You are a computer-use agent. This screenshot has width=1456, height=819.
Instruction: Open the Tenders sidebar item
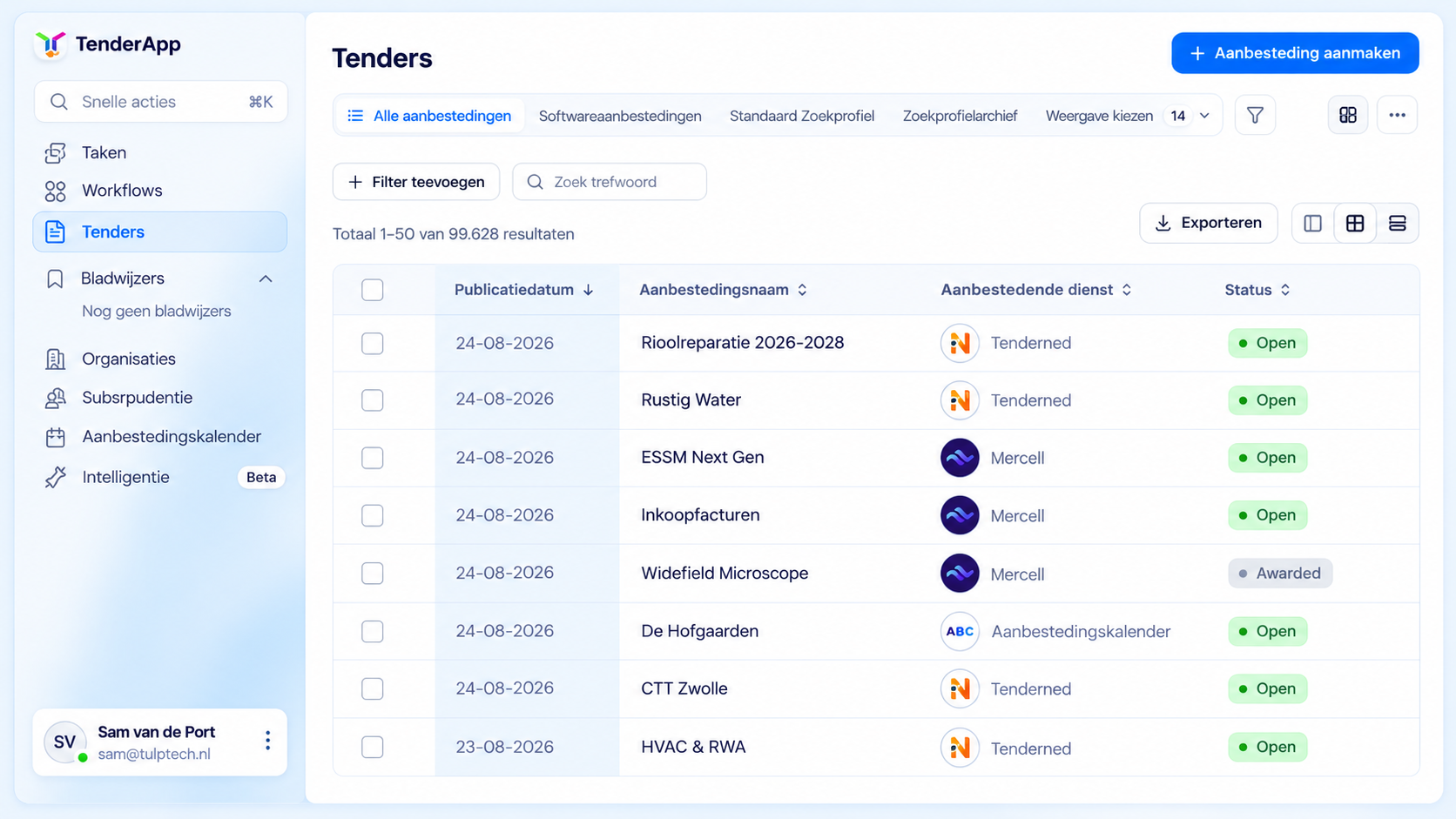pyautogui.click(x=160, y=232)
